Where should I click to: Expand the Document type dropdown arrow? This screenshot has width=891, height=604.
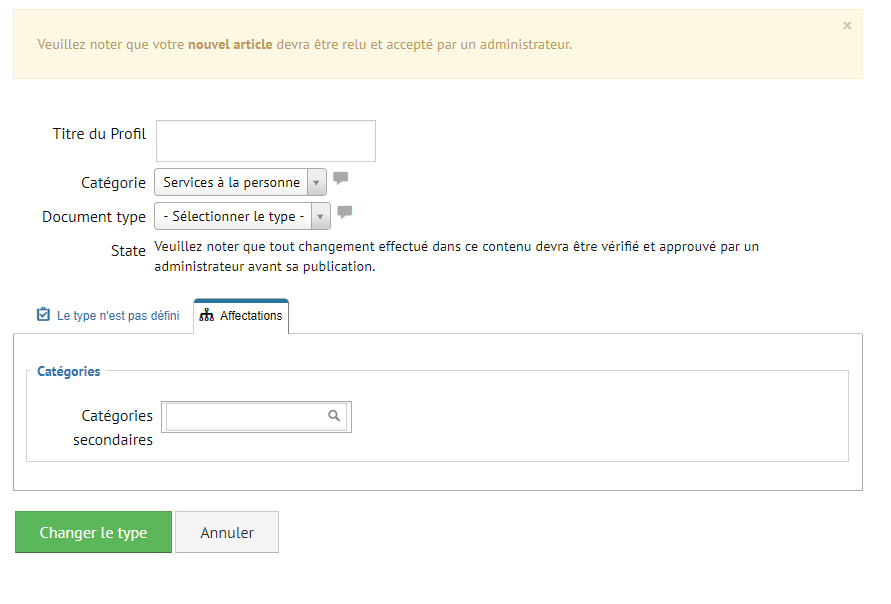(x=320, y=216)
